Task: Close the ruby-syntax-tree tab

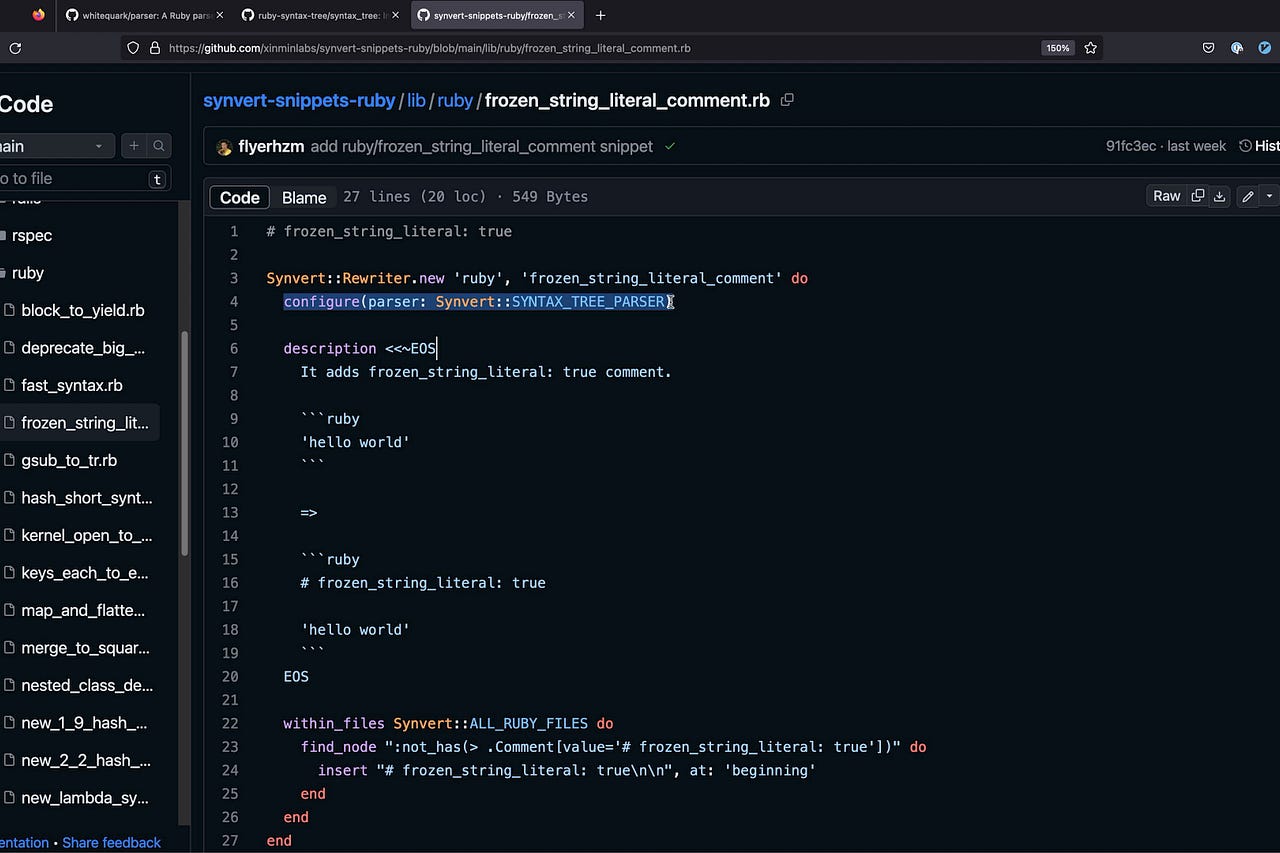Action: pos(395,15)
